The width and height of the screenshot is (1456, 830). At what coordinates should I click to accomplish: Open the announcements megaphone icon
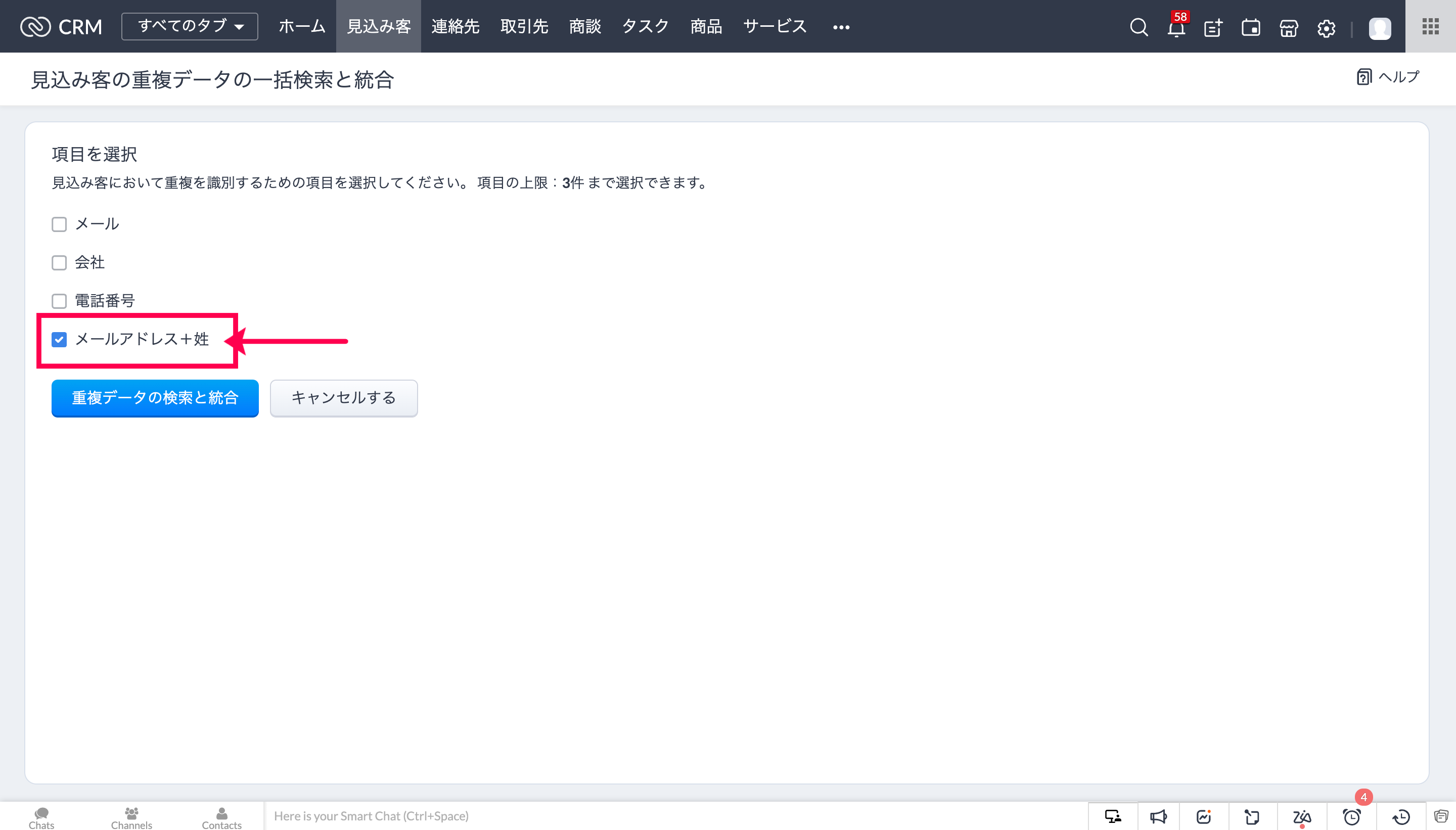coord(1158,817)
